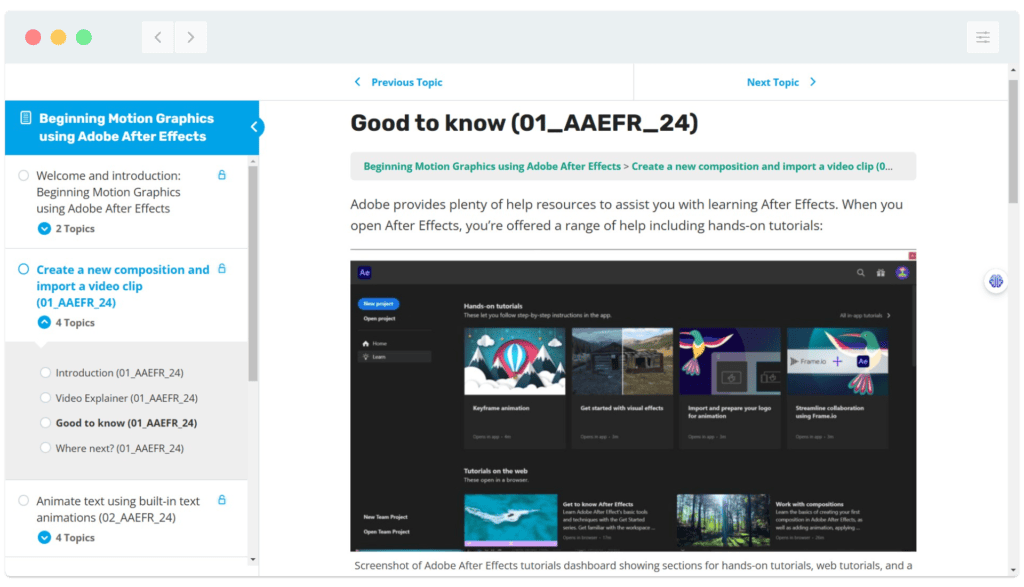Open Good to know (01_AAEFR_24) topic
The image size is (1024, 587).
pos(126,423)
